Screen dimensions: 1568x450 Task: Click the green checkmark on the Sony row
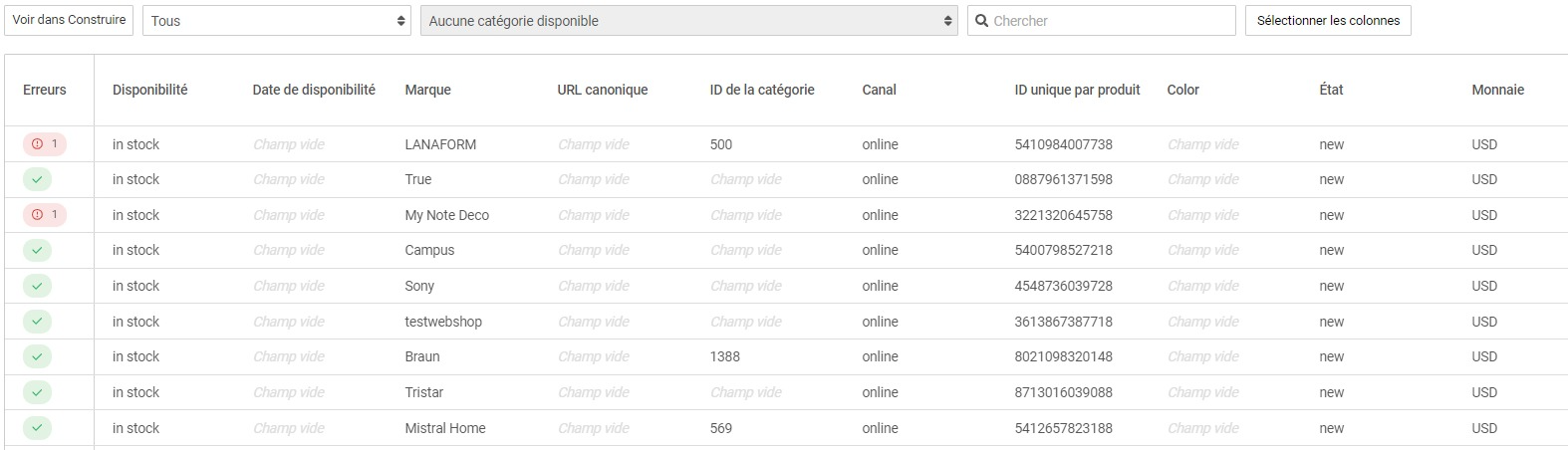pyautogui.click(x=37, y=287)
